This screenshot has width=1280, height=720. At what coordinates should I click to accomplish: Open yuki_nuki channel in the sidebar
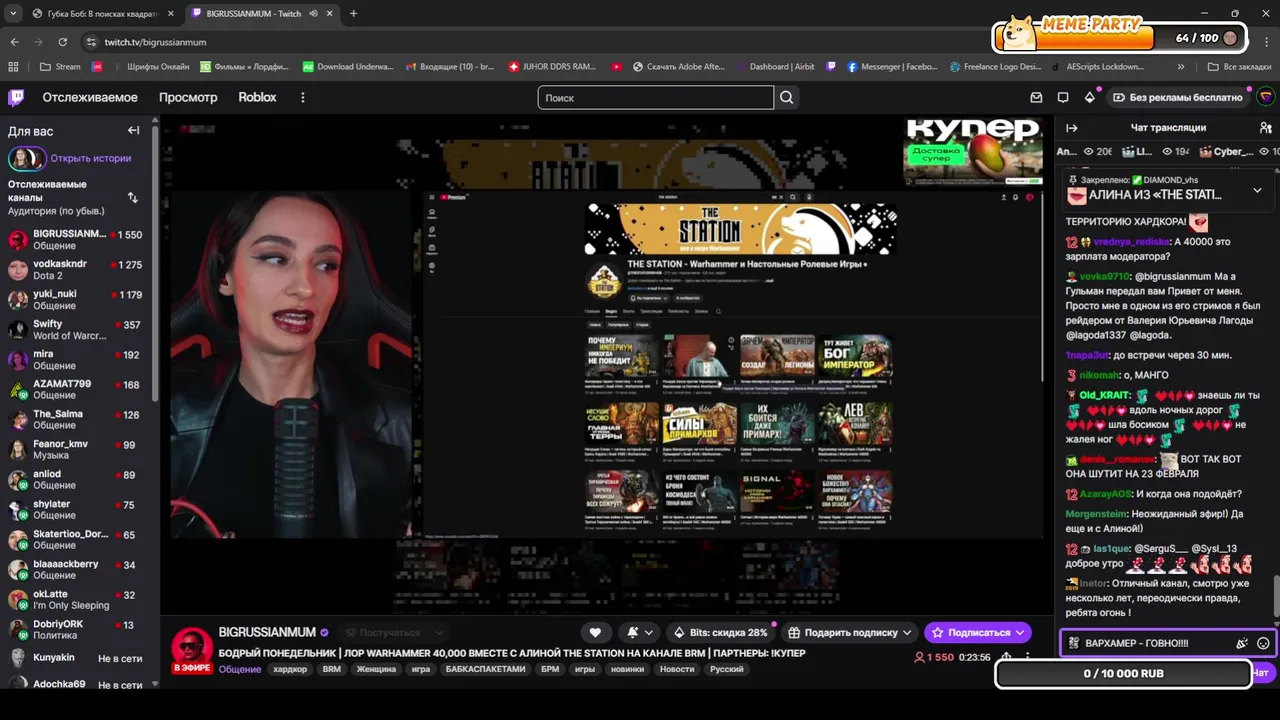(78, 299)
